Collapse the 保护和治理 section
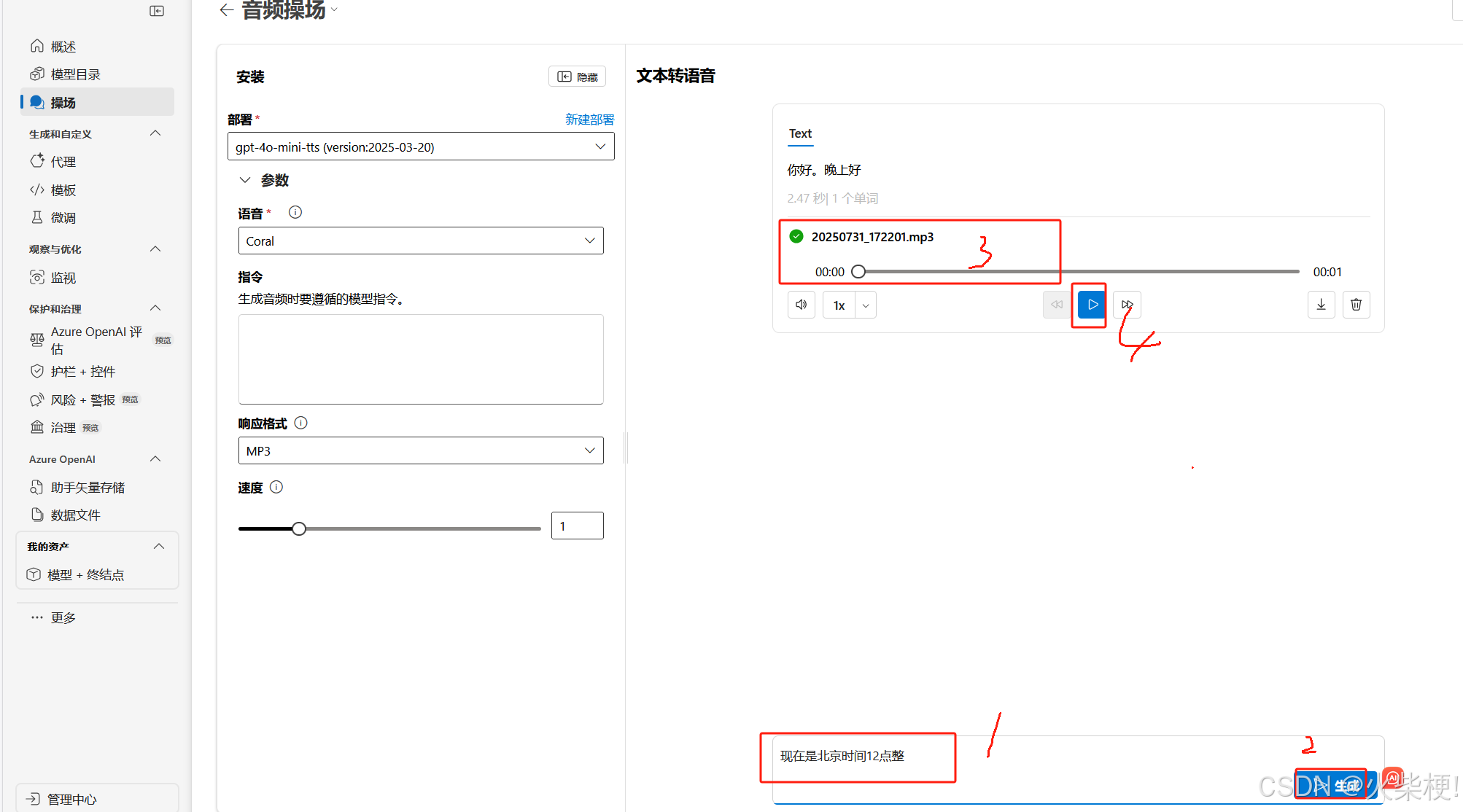This screenshot has height=812, width=1463. (x=155, y=308)
